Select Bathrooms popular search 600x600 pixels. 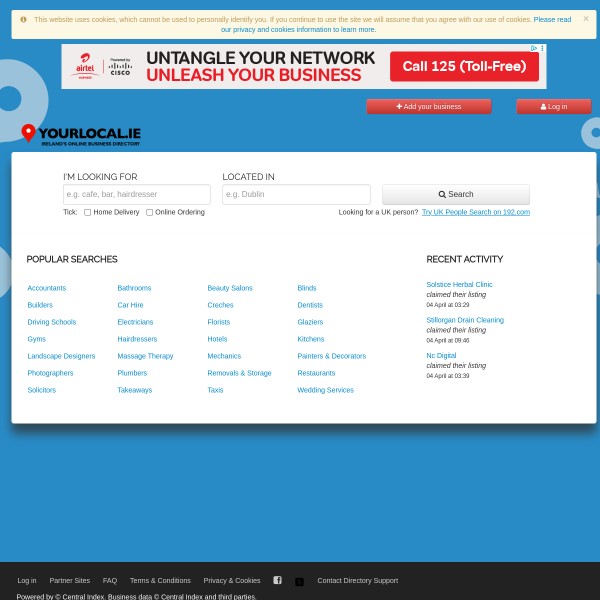pyautogui.click(x=134, y=288)
